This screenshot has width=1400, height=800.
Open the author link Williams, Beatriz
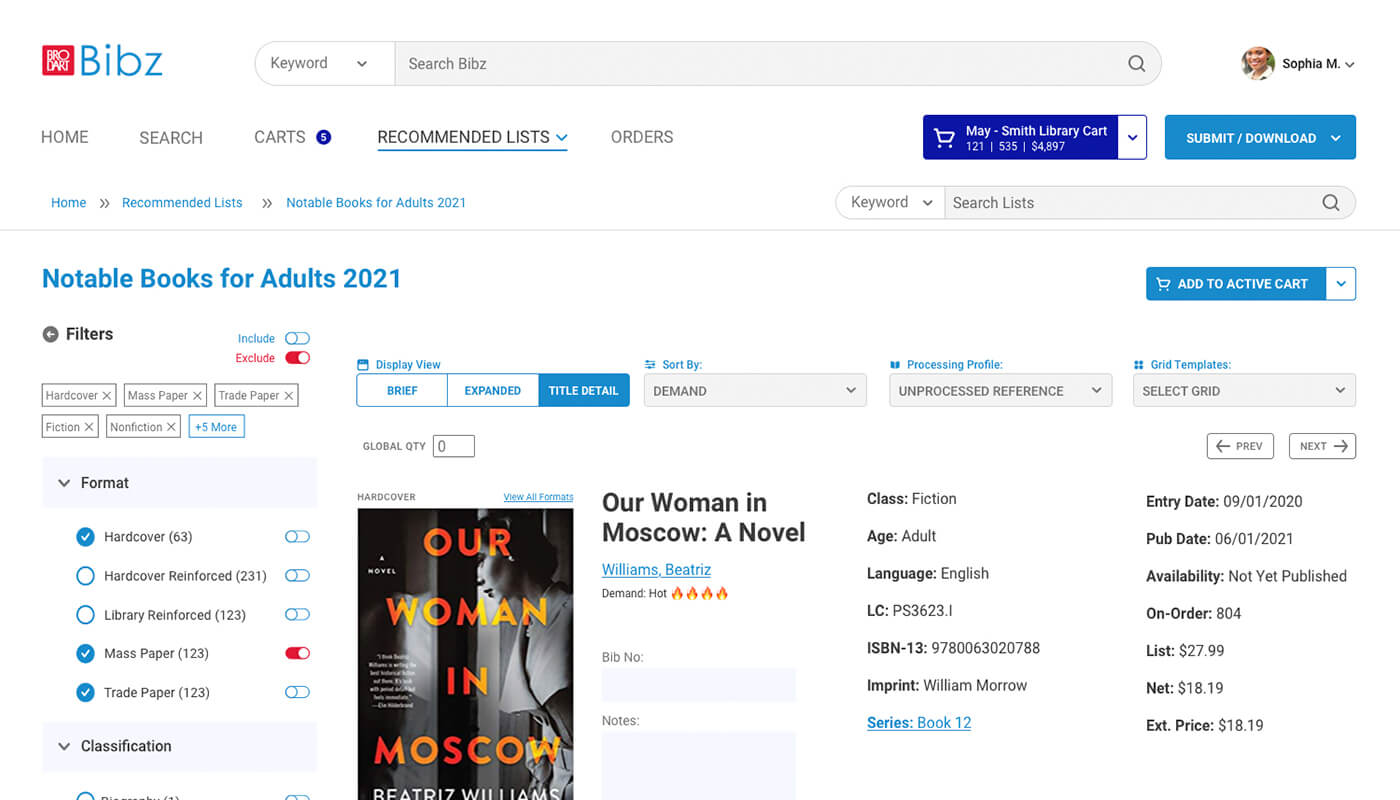point(656,569)
